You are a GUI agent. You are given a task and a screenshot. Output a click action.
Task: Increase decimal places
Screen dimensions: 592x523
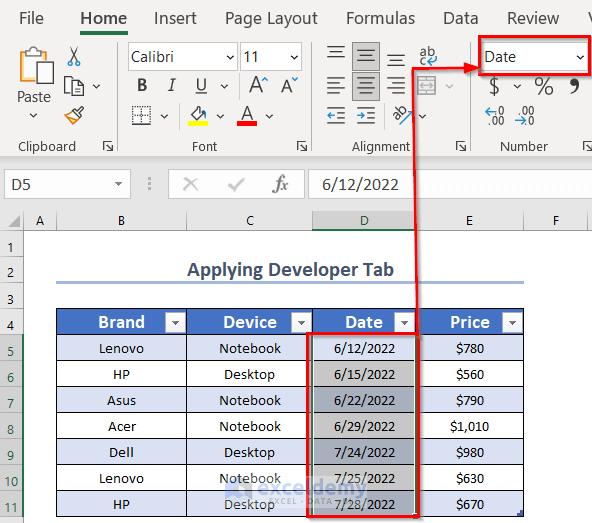click(495, 116)
